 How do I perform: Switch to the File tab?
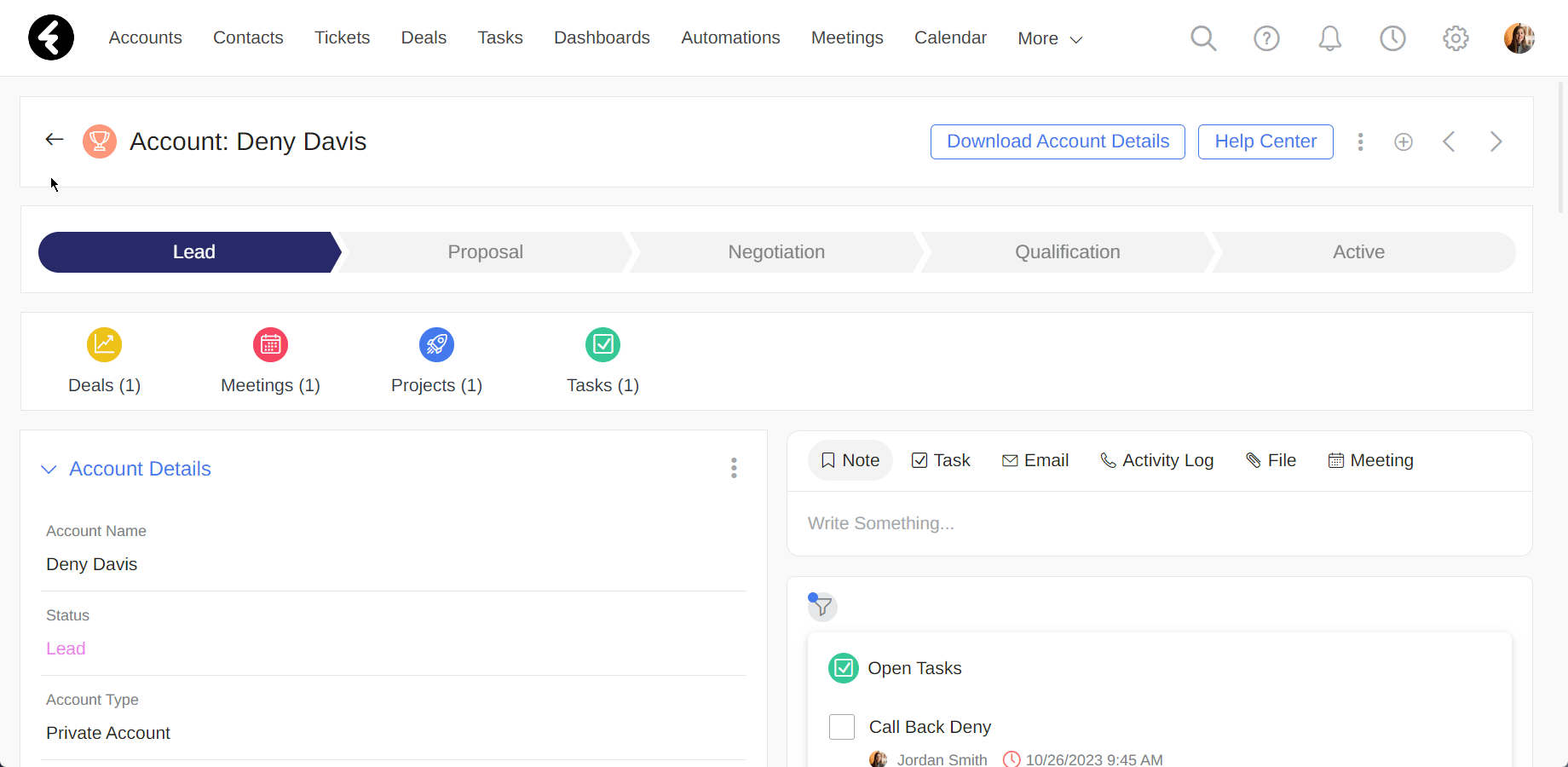coord(1271,460)
